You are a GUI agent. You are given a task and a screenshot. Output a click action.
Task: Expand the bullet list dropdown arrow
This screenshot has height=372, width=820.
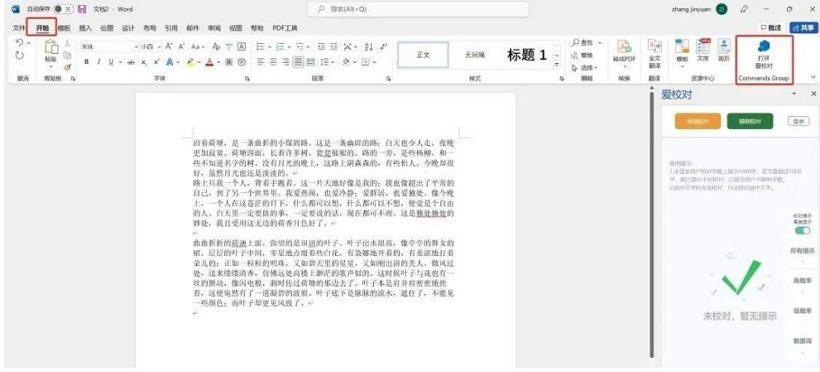tap(269, 47)
